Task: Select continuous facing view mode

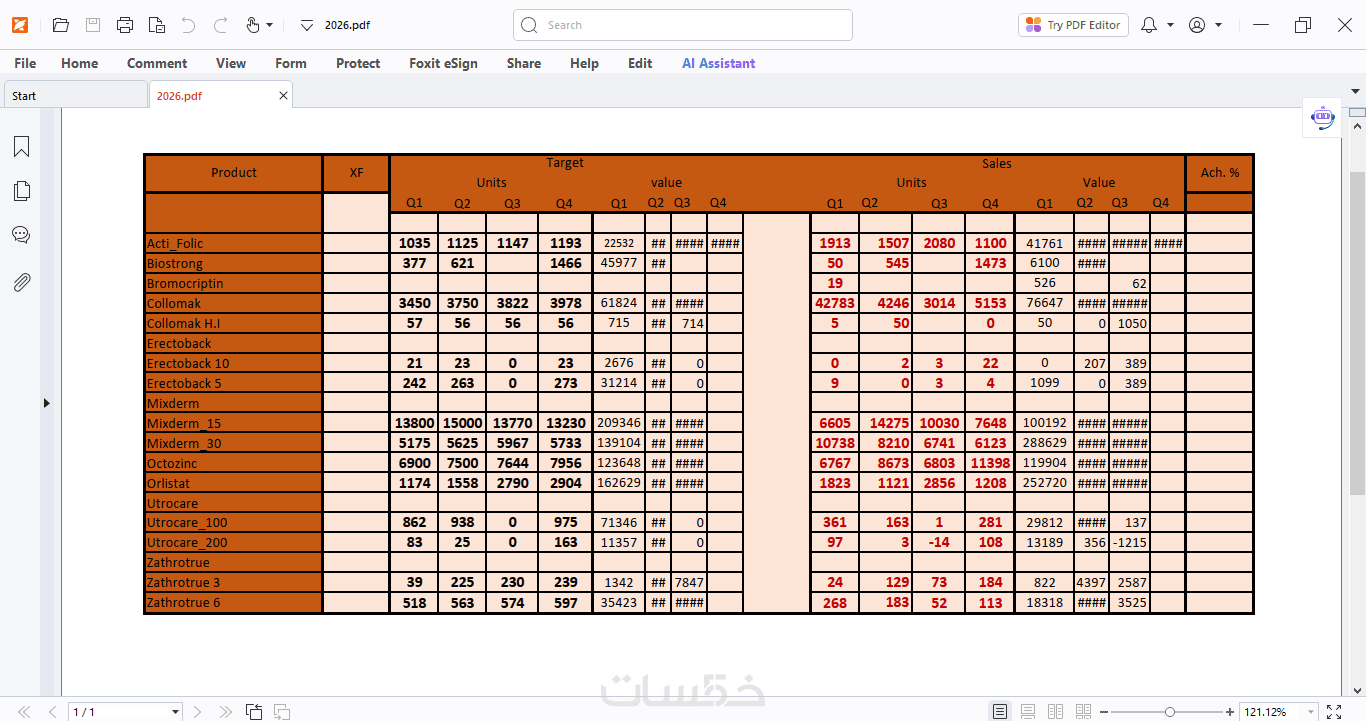Action: (x=1083, y=712)
